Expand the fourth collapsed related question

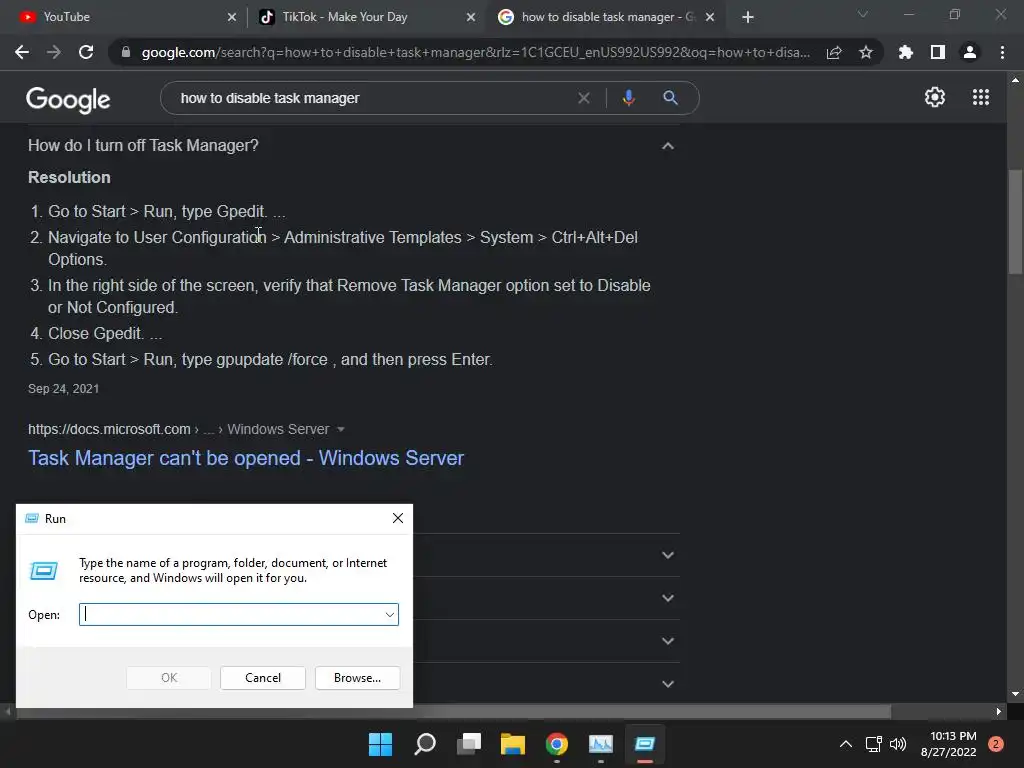tap(667, 684)
